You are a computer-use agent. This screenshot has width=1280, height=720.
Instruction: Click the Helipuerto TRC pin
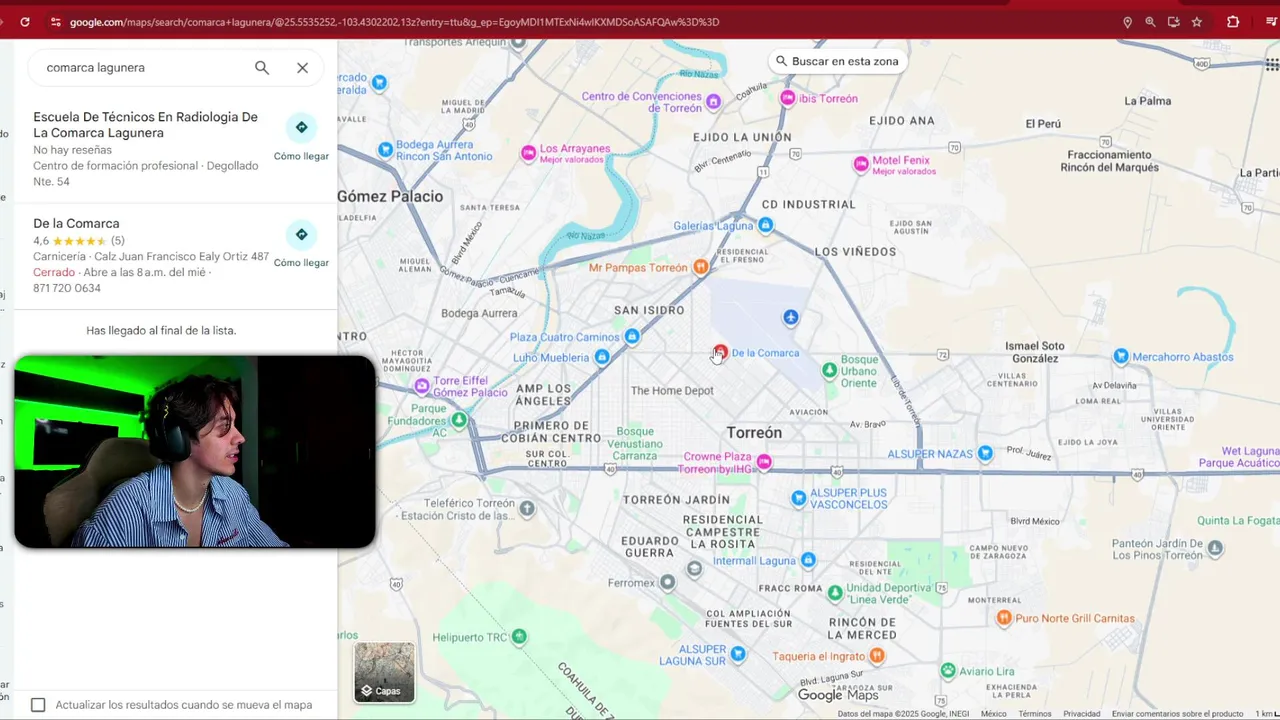click(x=519, y=636)
